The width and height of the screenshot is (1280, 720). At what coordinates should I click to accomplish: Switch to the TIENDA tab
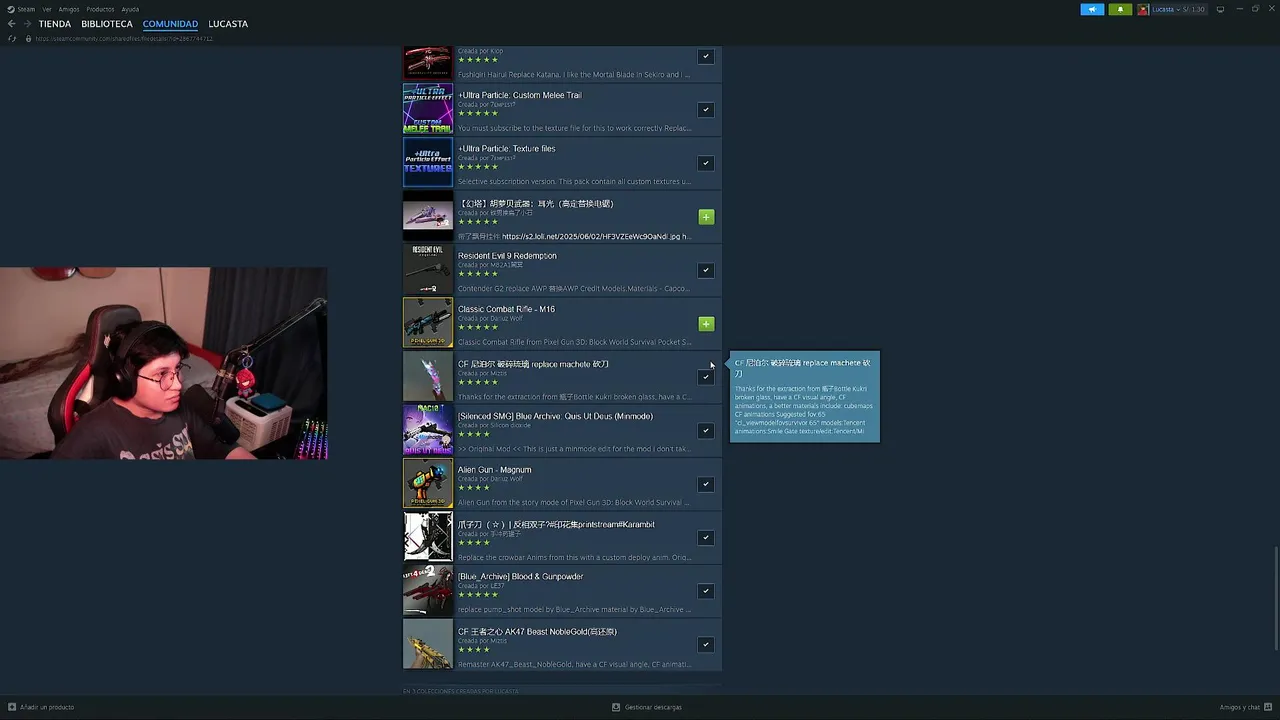pos(55,24)
